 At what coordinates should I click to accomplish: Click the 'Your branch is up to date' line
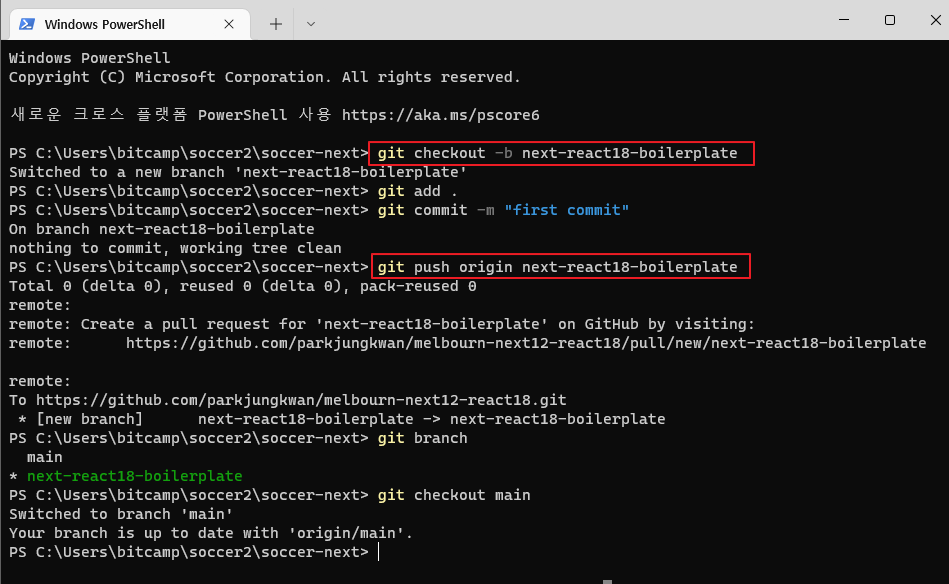211,533
